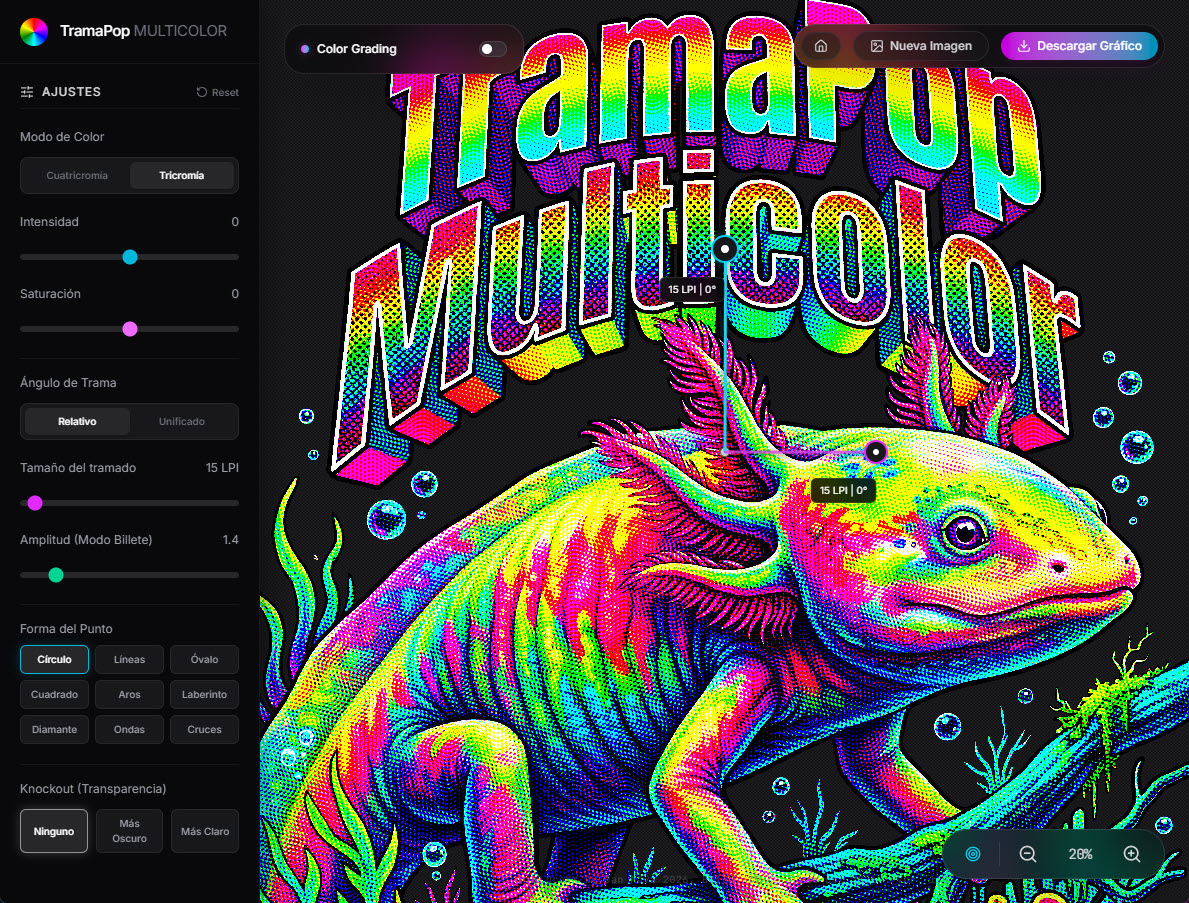
Task: Choose Laberinto dot shape
Action: [205, 694]
